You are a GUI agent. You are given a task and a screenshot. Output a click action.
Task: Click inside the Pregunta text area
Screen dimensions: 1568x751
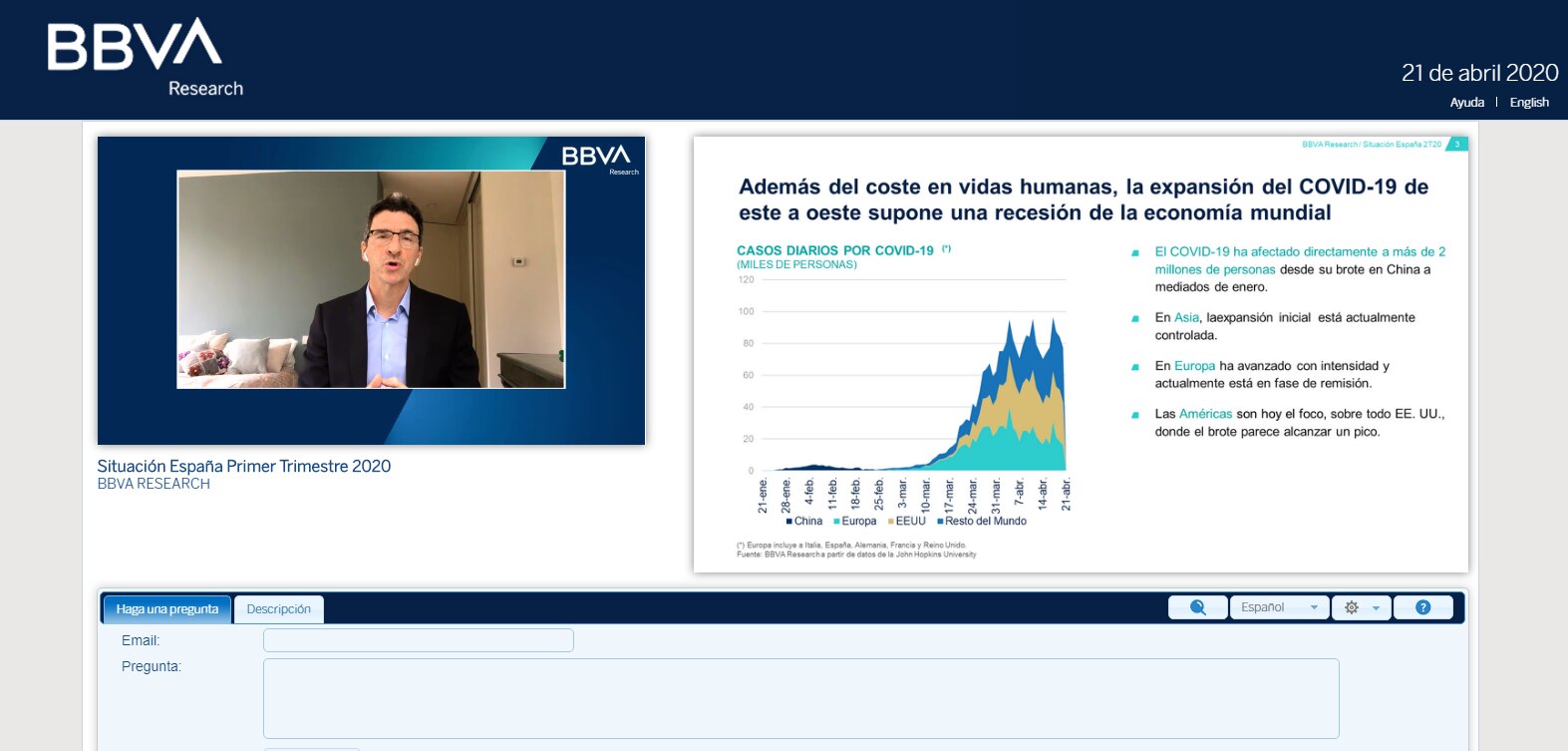800,698
